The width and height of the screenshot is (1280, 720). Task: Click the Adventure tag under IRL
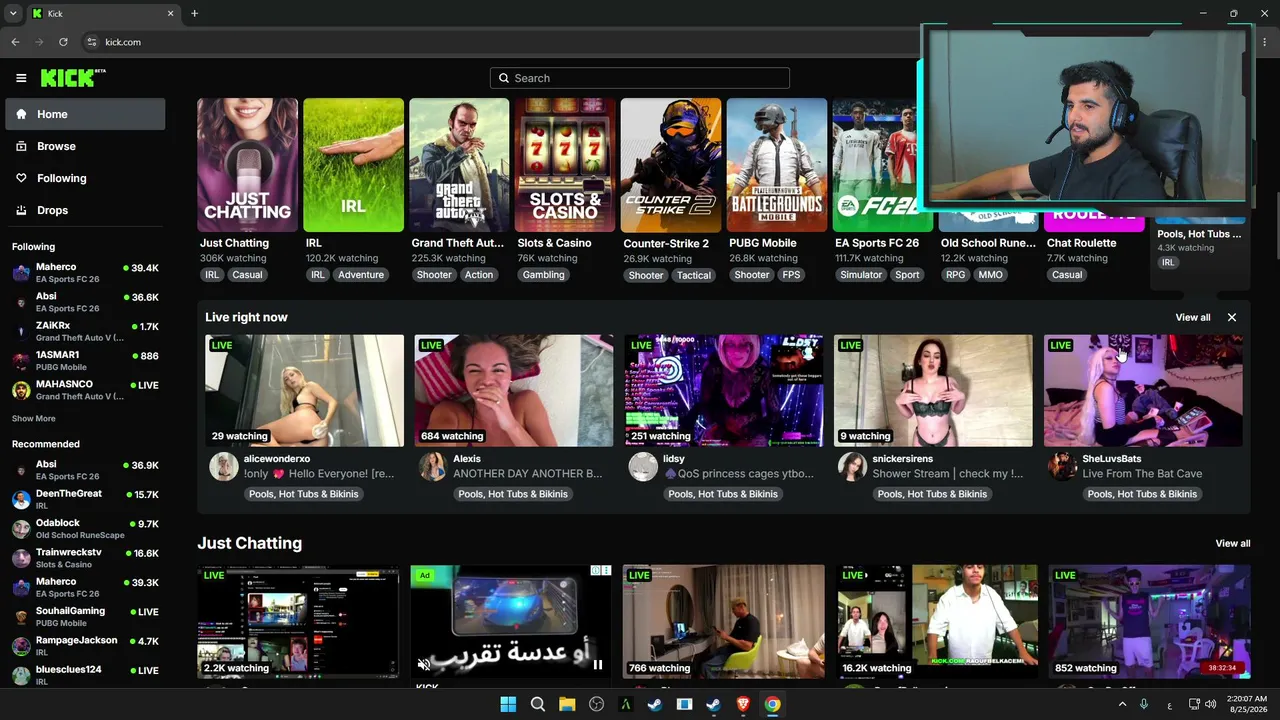[361, 275]
